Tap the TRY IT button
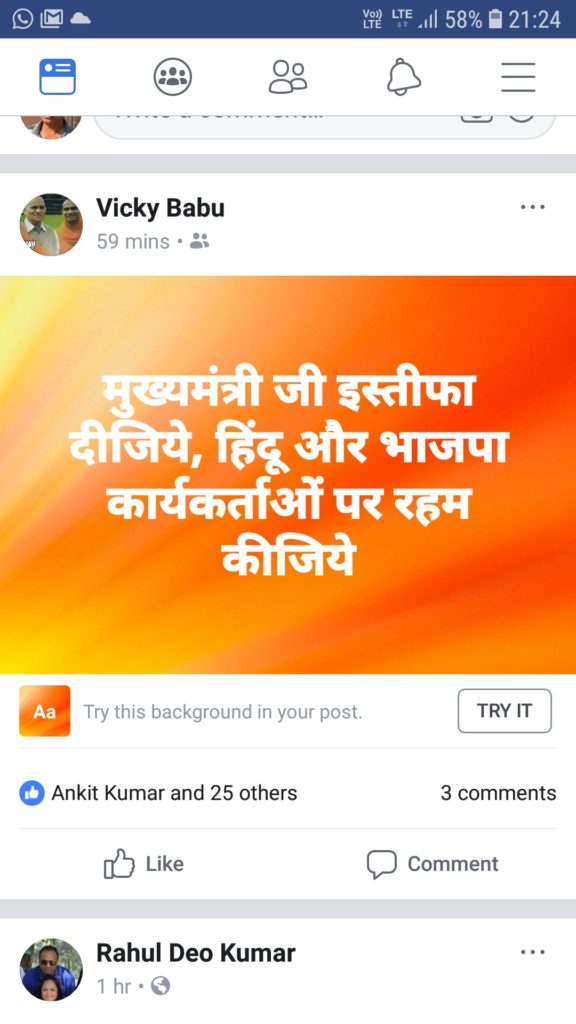 [505, 711]
